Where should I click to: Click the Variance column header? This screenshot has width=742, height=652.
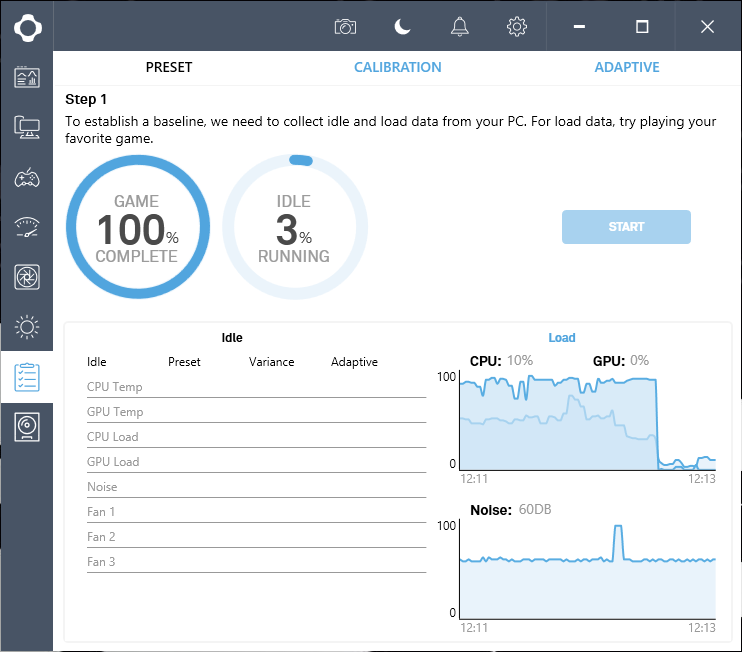click(x=272, y=362)
